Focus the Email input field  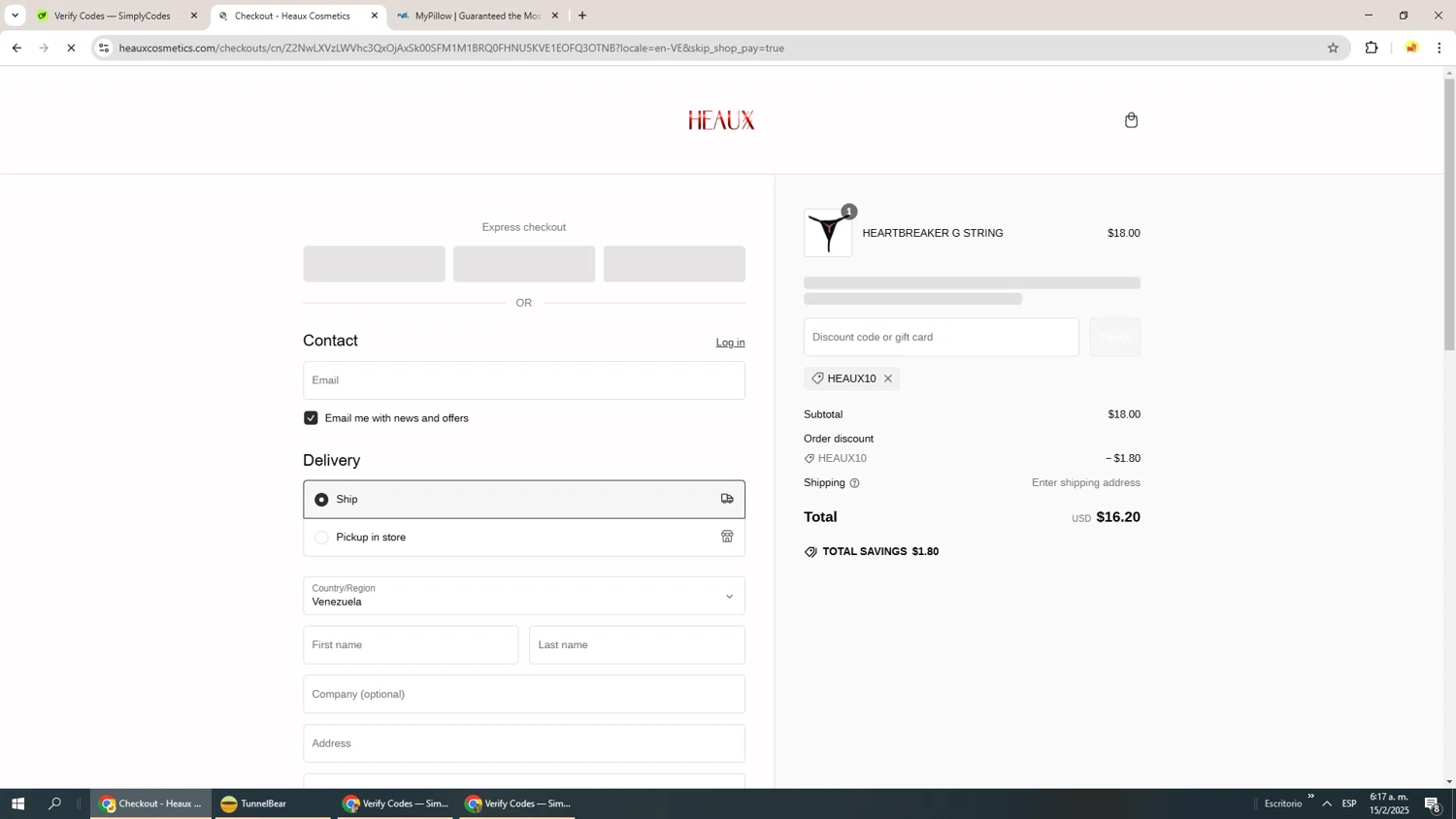pyautogui.click(x=524, y=380)
